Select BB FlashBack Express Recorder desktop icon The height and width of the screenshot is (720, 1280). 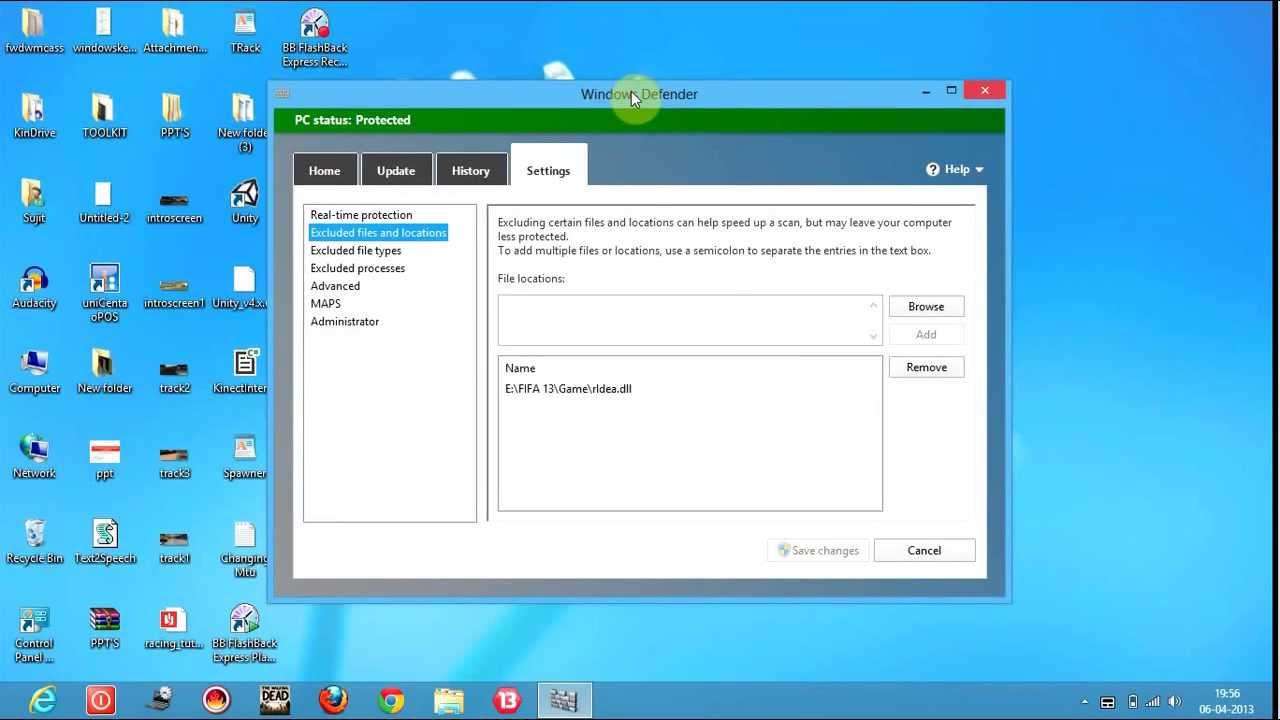pyautogui.click(x=314, y=38)
